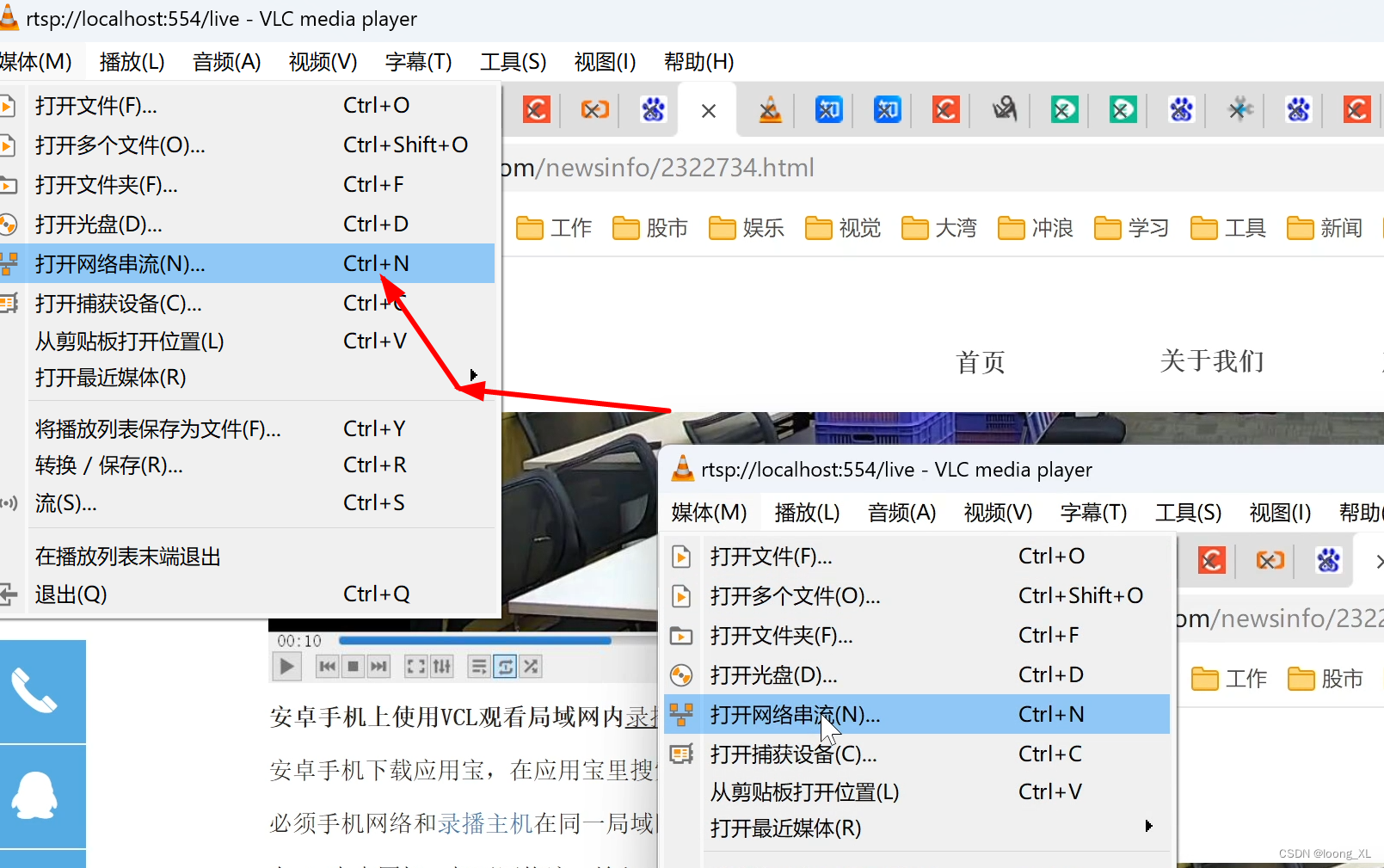Switch to the VLC cone browser tab
Image resolution: width=1384 pixels, height=868 pixels.
click(770, 110)
